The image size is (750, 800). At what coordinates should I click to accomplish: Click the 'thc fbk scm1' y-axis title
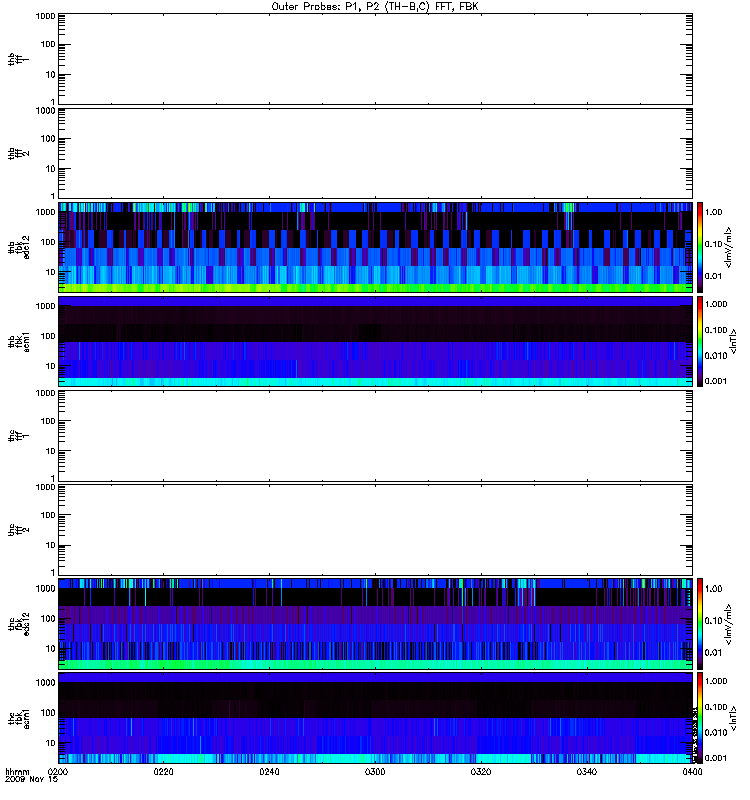coord(18,718)
